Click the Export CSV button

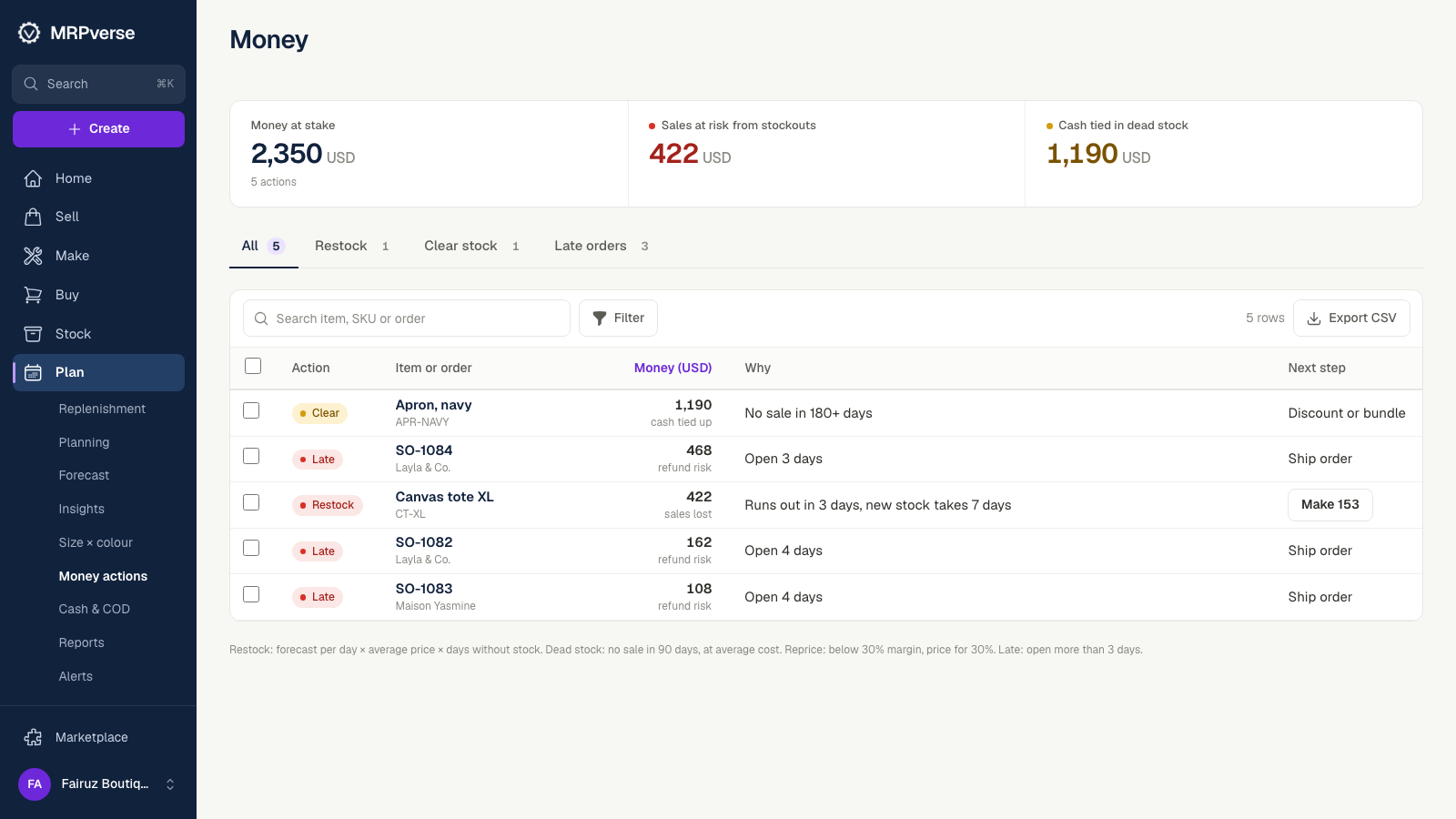coord(1351,318)
